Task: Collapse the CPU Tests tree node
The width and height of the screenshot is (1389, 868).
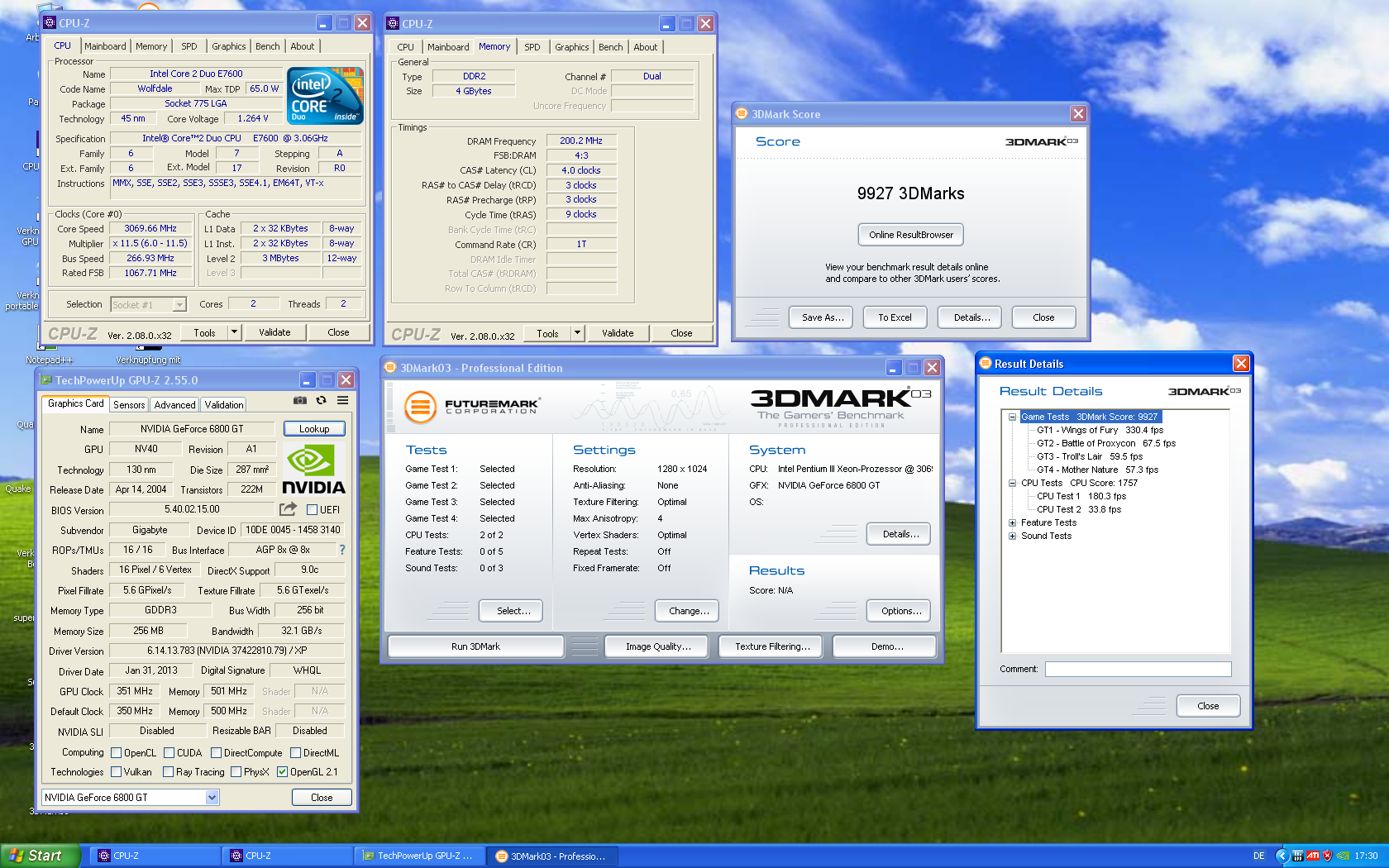Action: click(1012, 483)
